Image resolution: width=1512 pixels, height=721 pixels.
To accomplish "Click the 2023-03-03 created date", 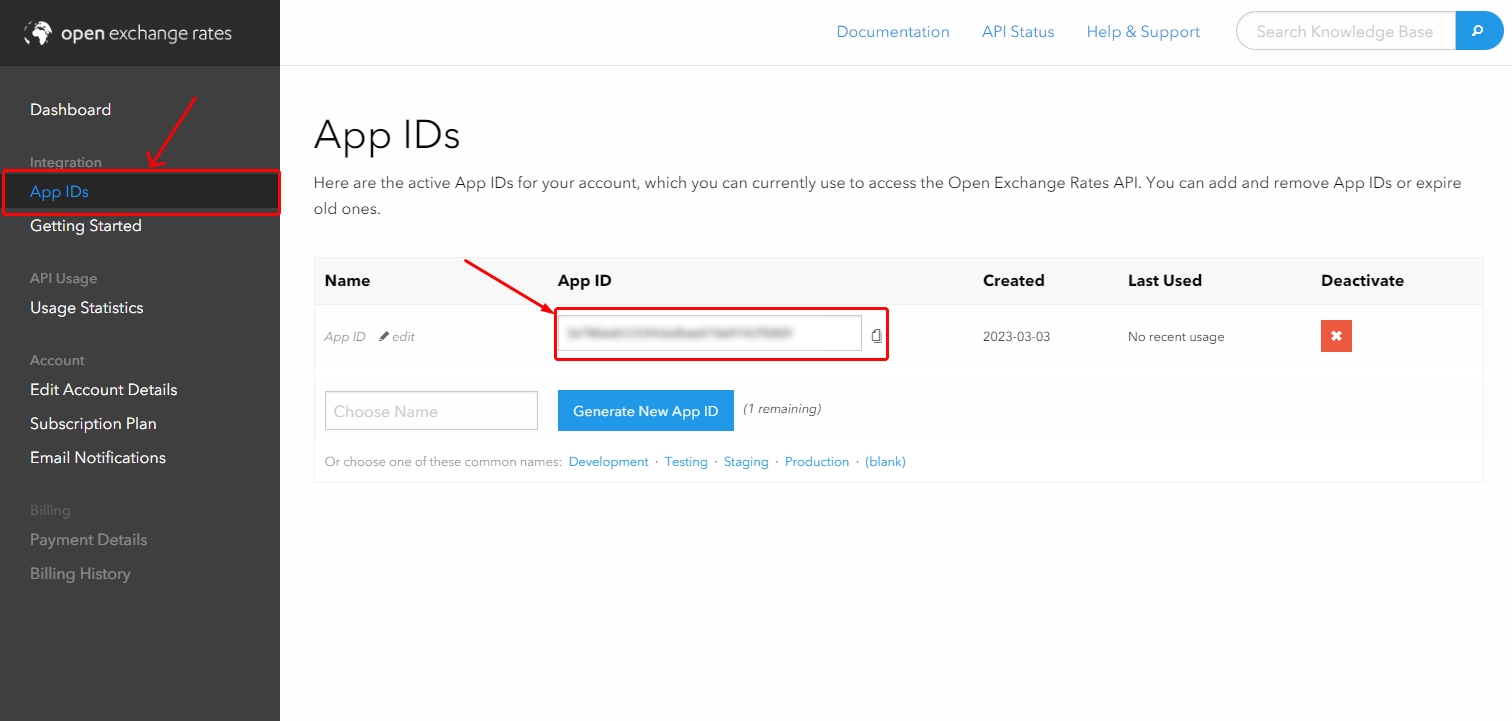I will (x=1017, y=337).
